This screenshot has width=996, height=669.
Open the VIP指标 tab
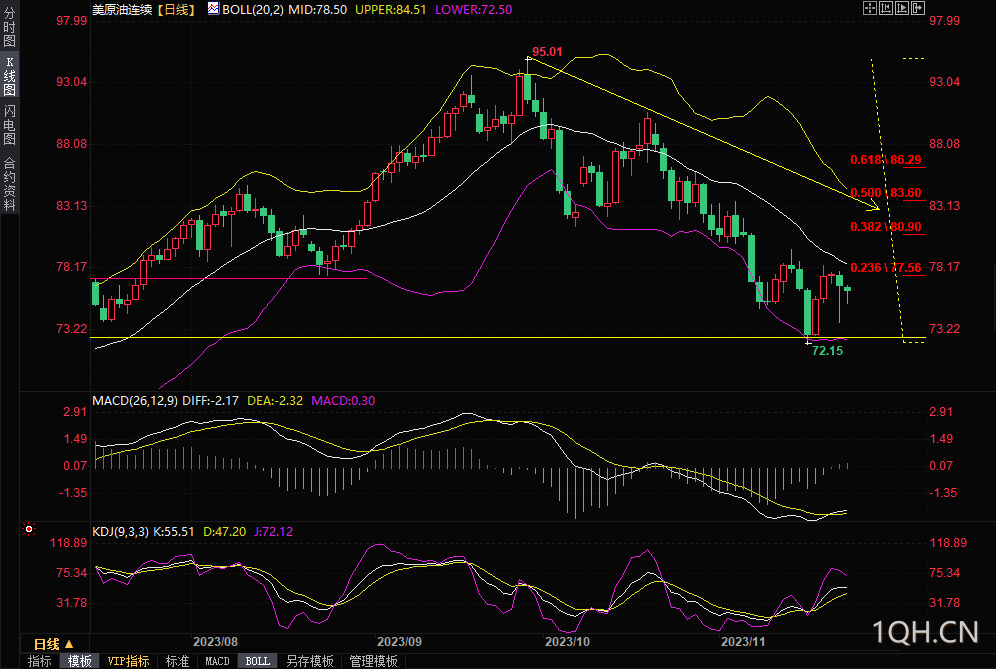(x=128, y=661)
